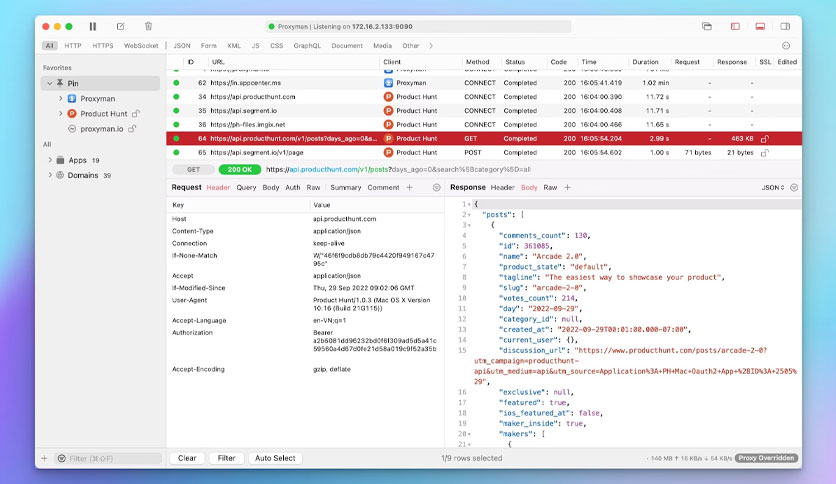Click the Product Hunt sidebar app icon
Image resolution: width=836 pixels, height=484 pixels.
72,114
